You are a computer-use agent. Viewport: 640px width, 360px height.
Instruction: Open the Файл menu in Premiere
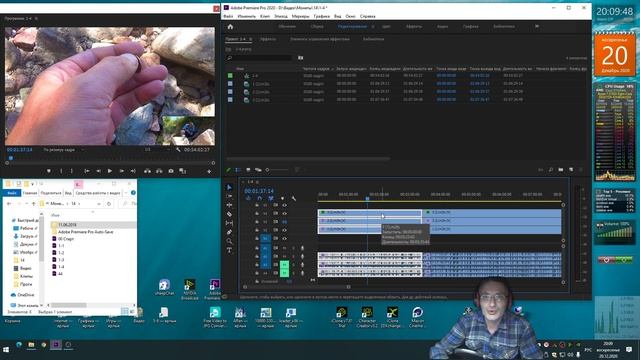tap(228, 16)
